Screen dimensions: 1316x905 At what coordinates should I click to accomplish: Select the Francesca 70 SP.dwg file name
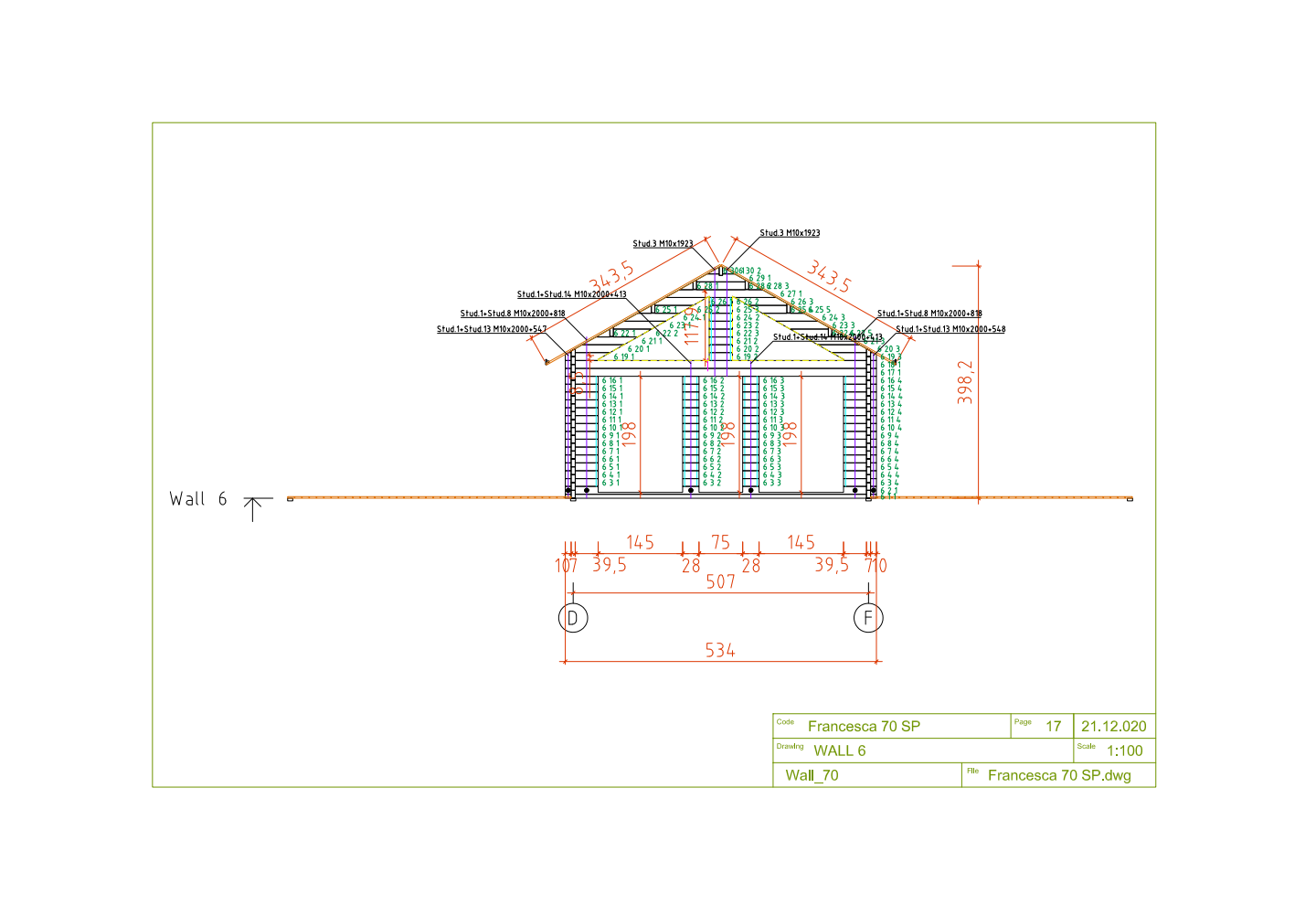[1059, 776]
